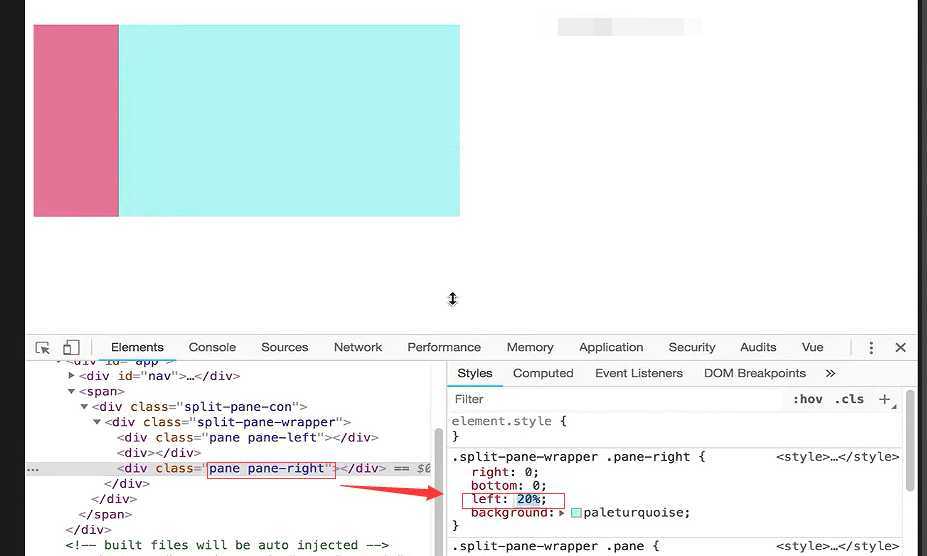Open the style source link for pane-right
Image resolution: width=927 pixels, height=556 pixels.
click(837, 457)
